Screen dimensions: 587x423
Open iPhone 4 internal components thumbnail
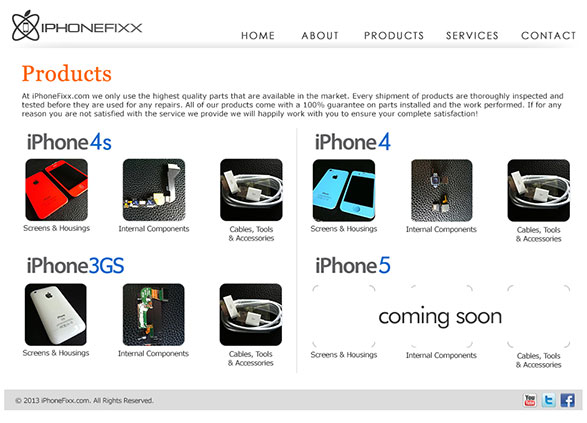(x=441, y=191)
